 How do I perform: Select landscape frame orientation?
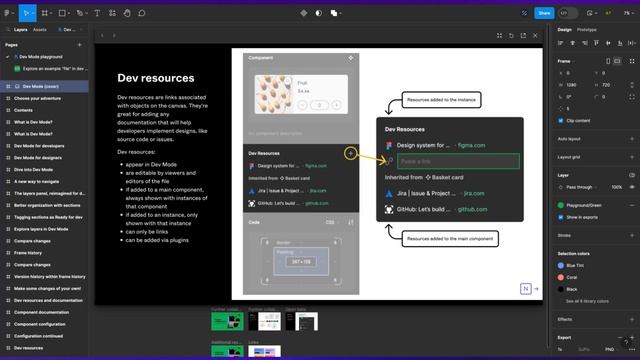618,61
